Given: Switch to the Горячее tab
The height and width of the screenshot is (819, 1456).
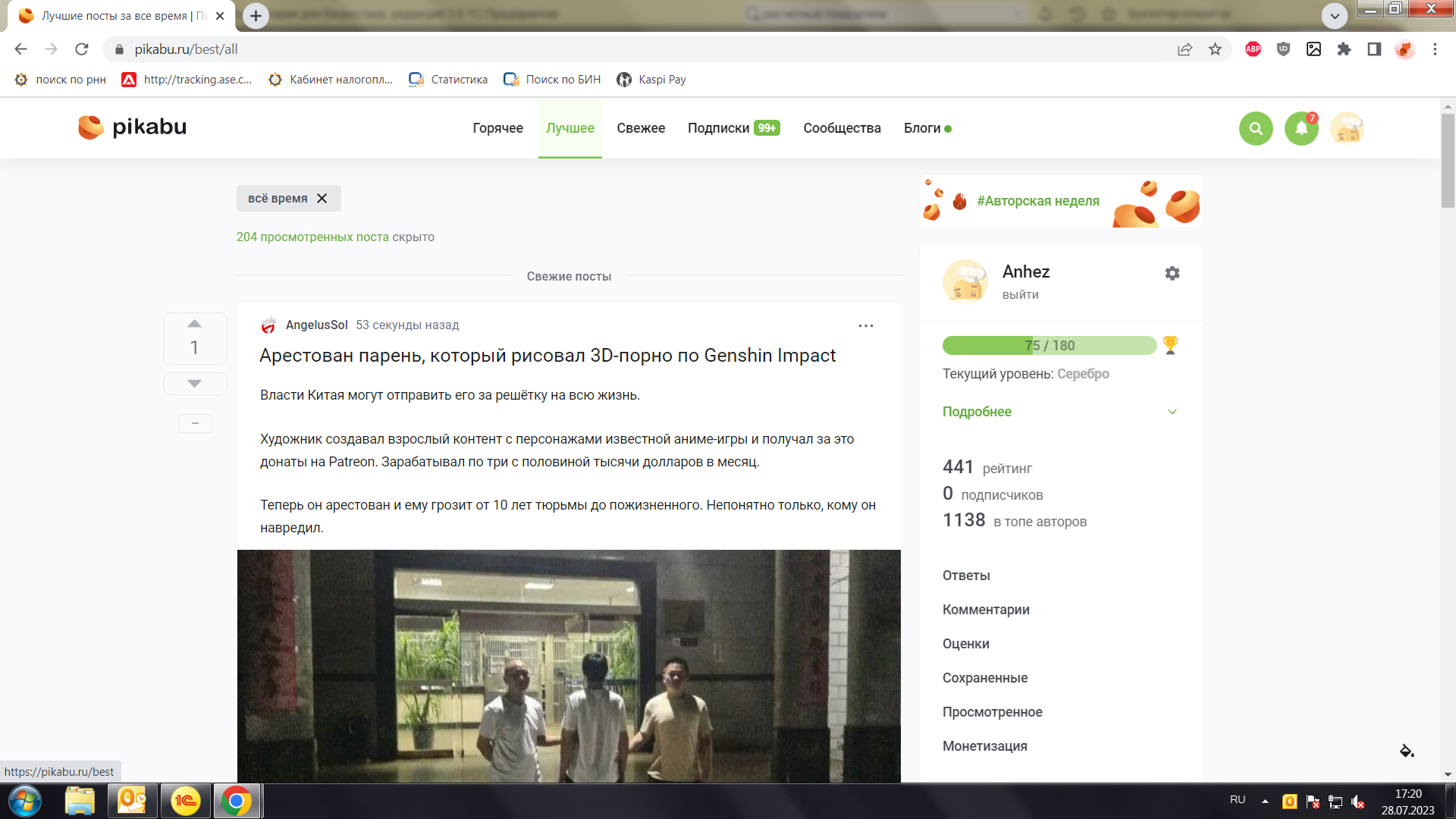Looking at the screenshot, I should [x=497, y=128].
